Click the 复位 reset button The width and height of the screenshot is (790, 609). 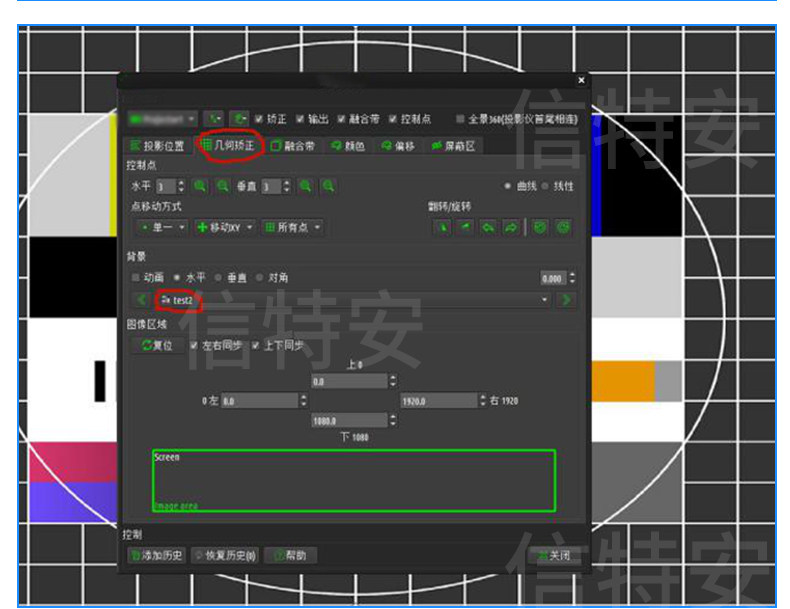157,346
